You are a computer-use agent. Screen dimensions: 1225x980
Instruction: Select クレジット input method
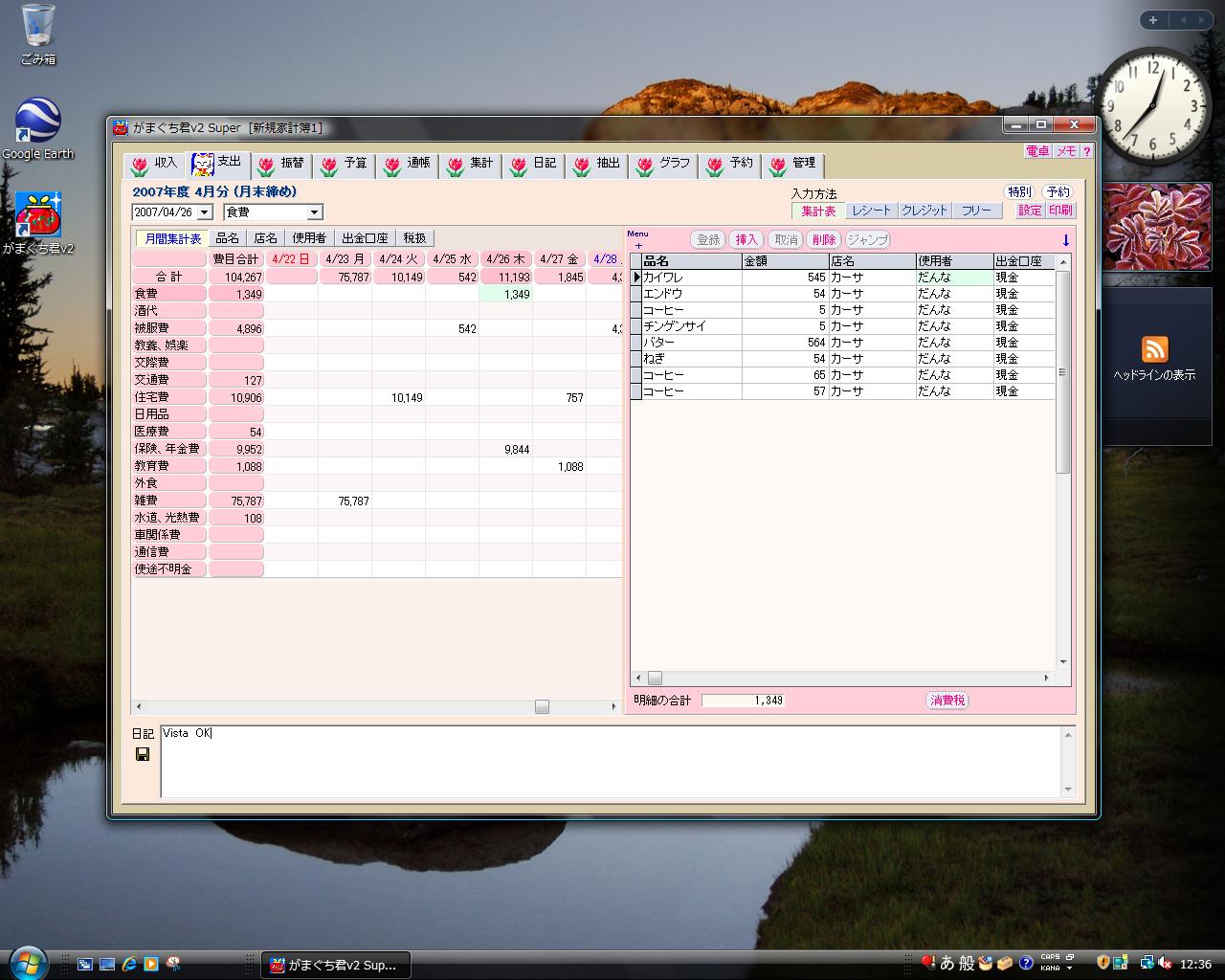point(924,211)
